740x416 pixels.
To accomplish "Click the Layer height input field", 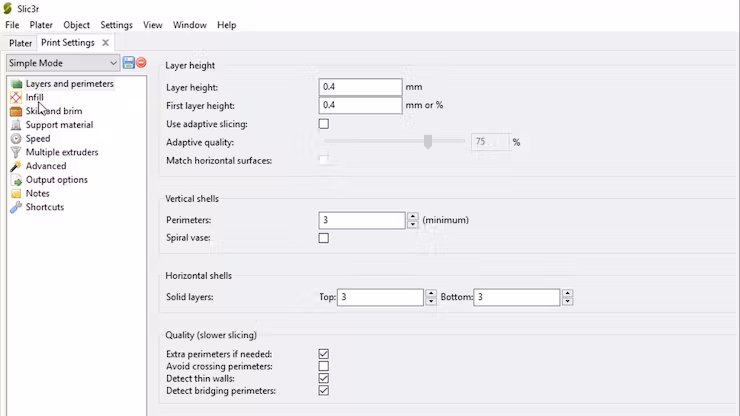I will tap(361, 87).
